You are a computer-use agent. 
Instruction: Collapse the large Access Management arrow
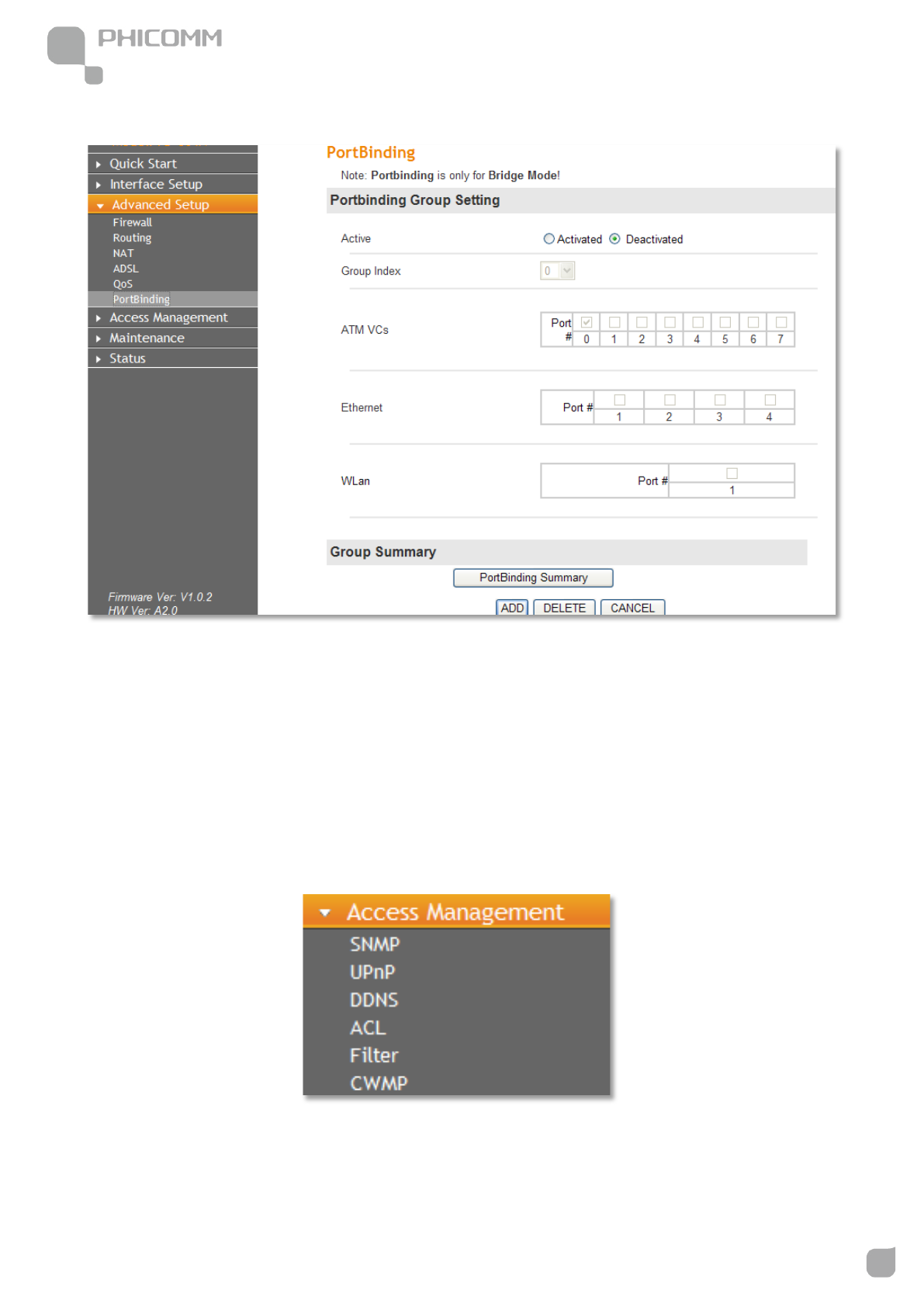(325, 913)
